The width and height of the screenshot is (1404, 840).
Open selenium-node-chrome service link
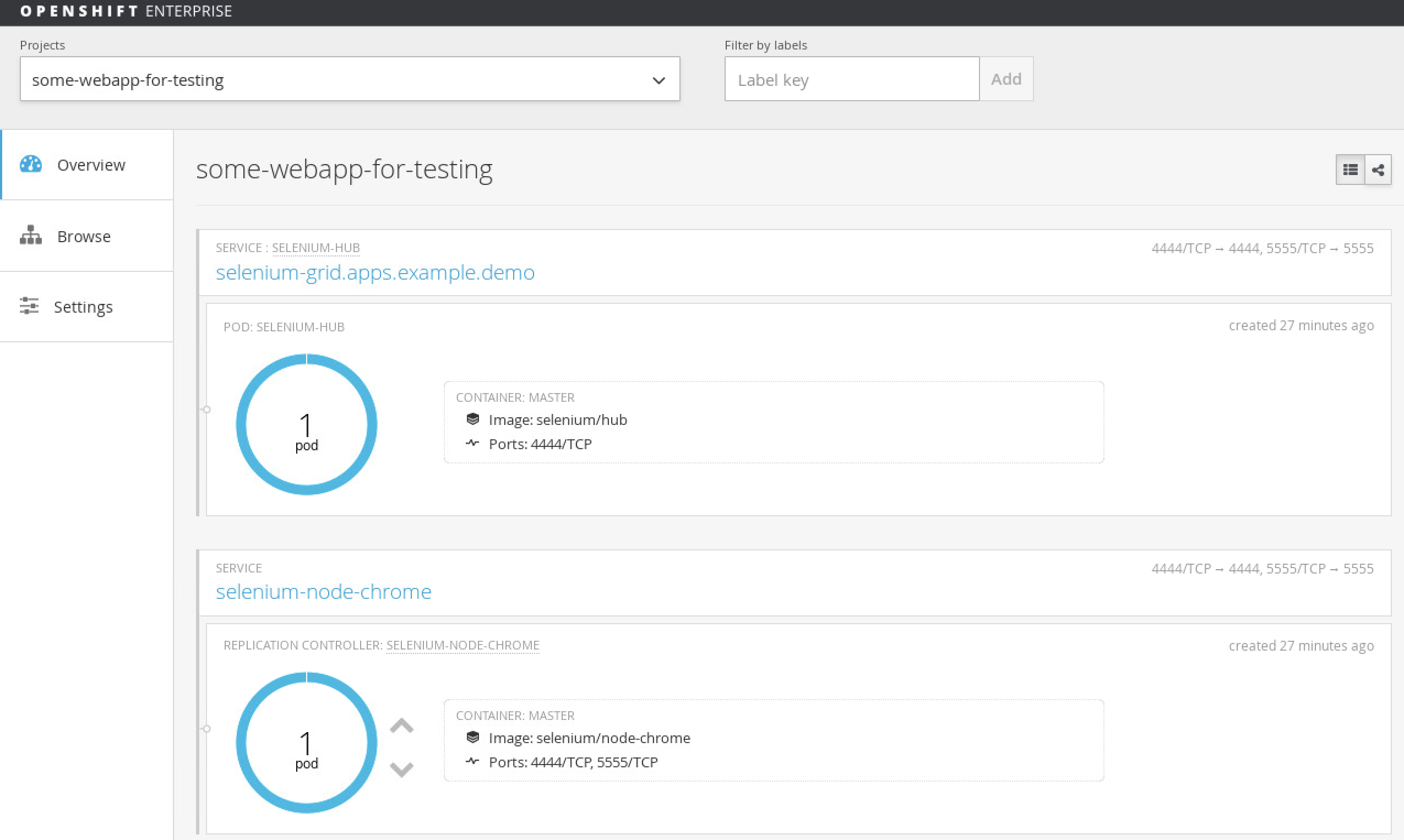[323, 592]
